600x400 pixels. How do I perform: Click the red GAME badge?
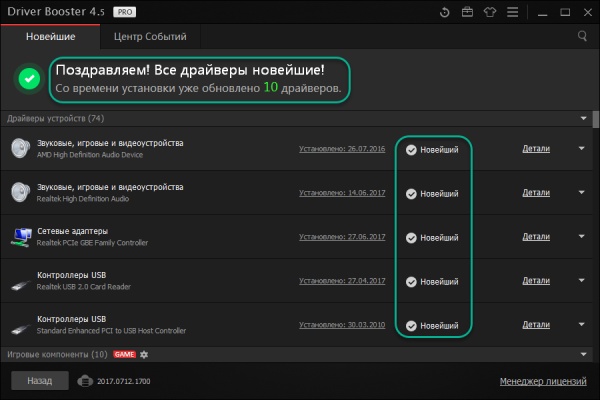(x=124, y=354)
